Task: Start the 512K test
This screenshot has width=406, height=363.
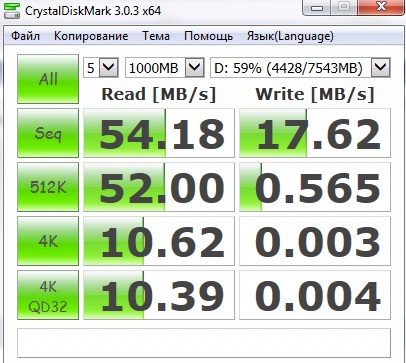Action: [x=48, y=187]
